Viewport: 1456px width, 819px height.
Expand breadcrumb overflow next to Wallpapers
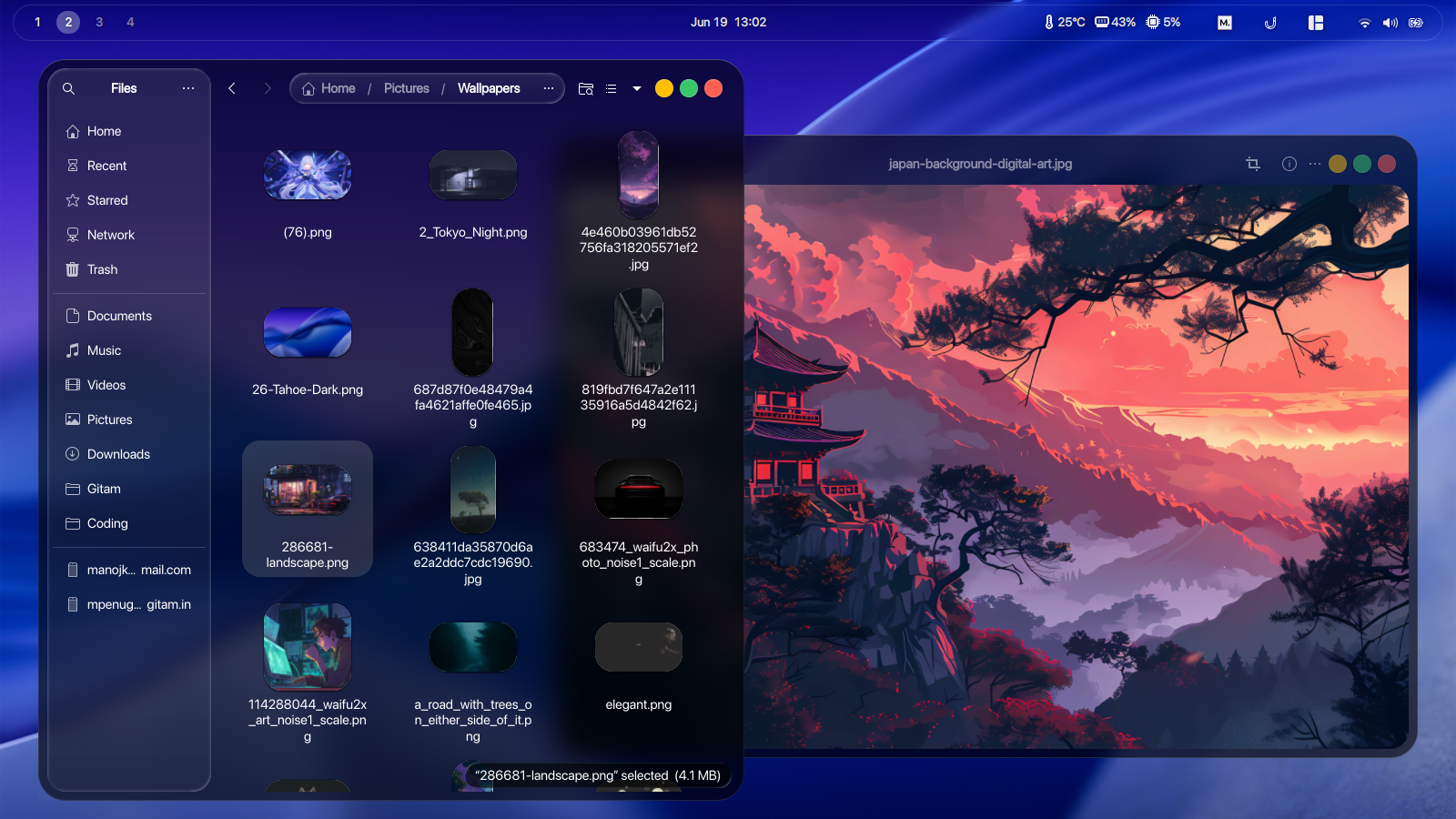tap(549, 88)
